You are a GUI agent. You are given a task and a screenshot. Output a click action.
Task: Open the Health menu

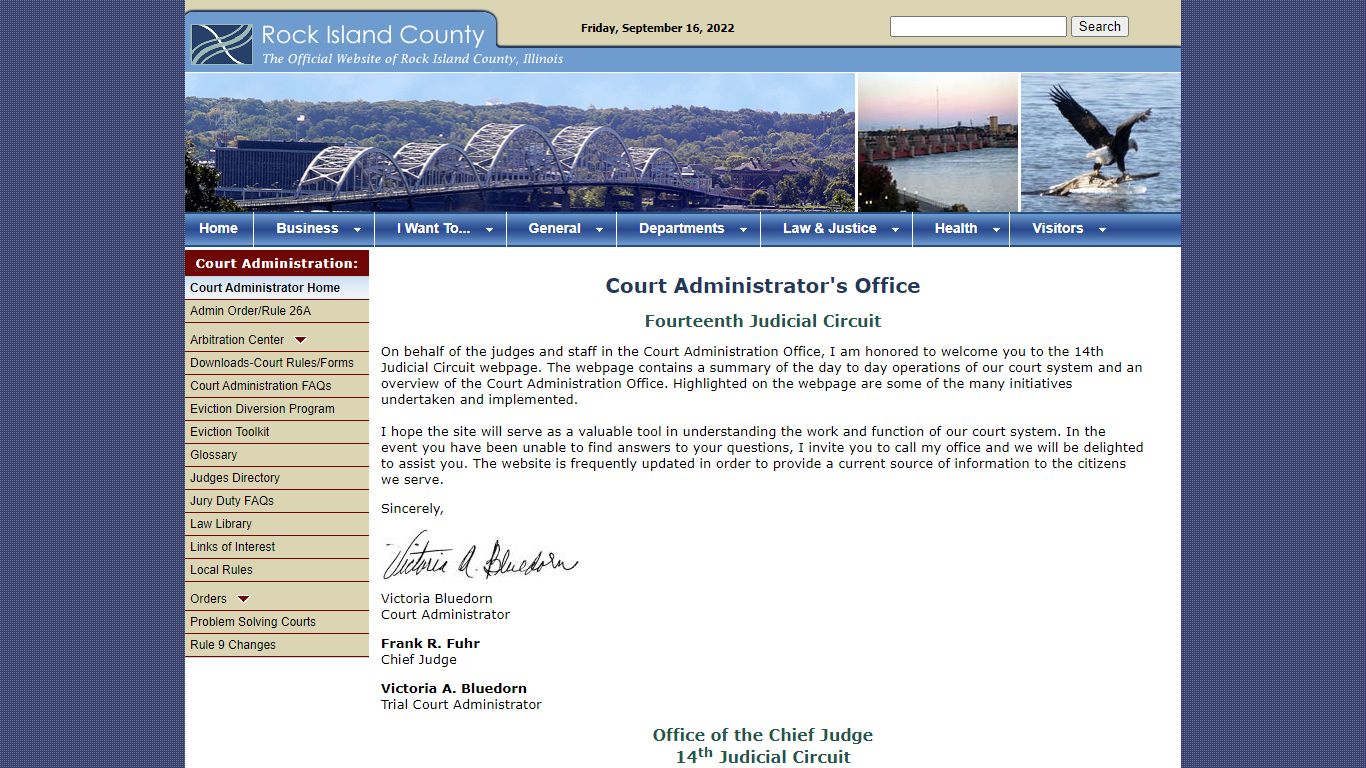click(x=955, y=229)
